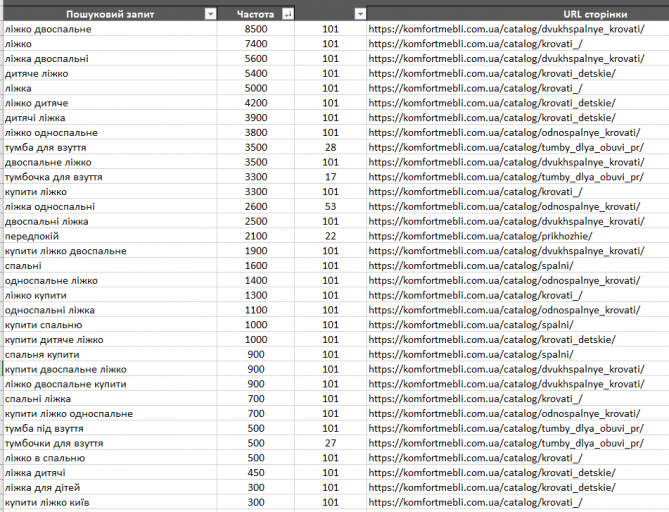Select position cell 17 in тумбочка для взуття row
This screenshot has height=512, width=669.
point(330,177)
